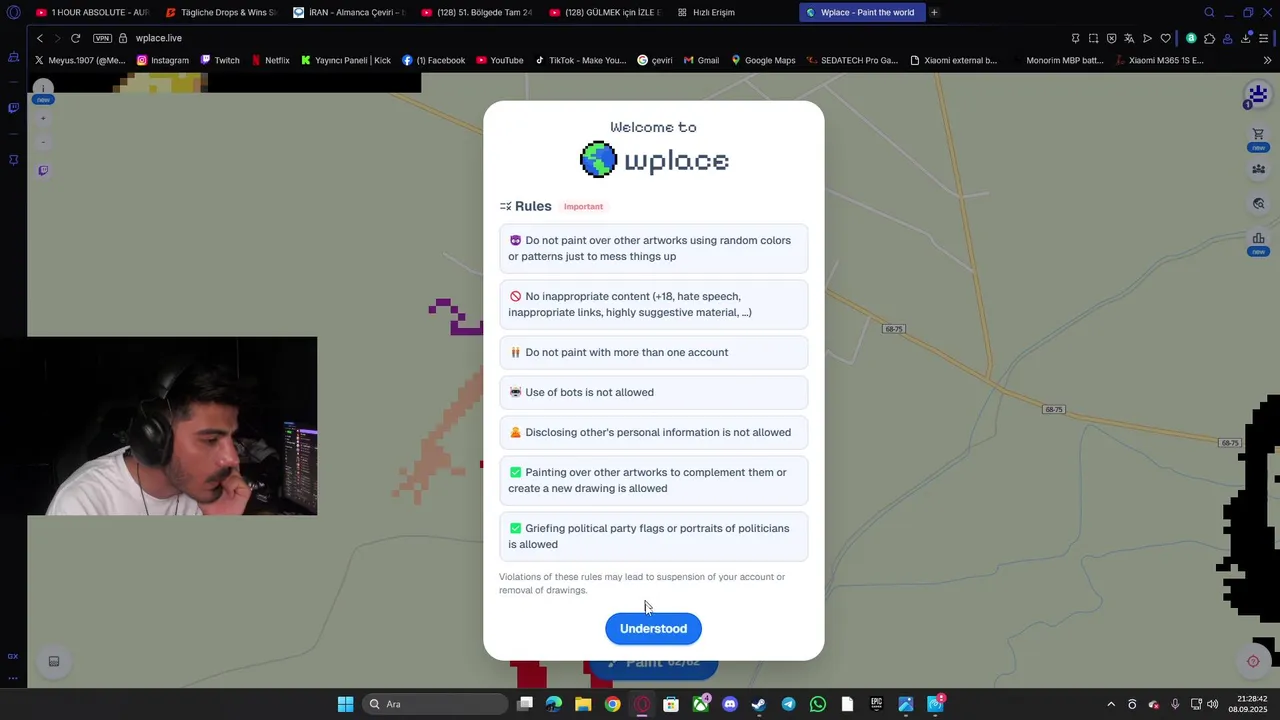Image resolution: width=1280 pixels, height=720 pixels.
Task: Click the Twitch icon on the map sidebar
Action: point(43,170)
